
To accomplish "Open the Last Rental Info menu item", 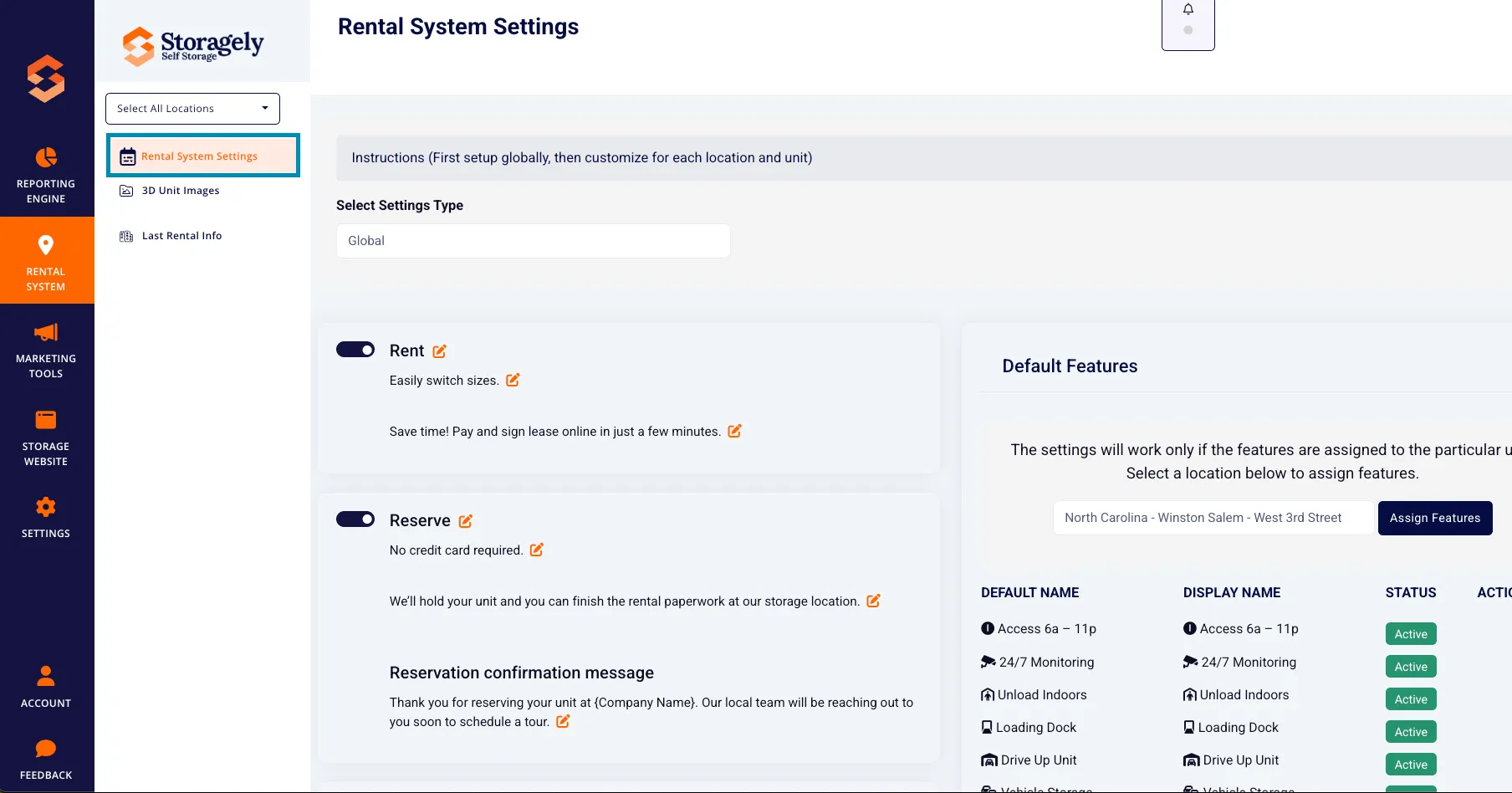I will tap(171, 236).
